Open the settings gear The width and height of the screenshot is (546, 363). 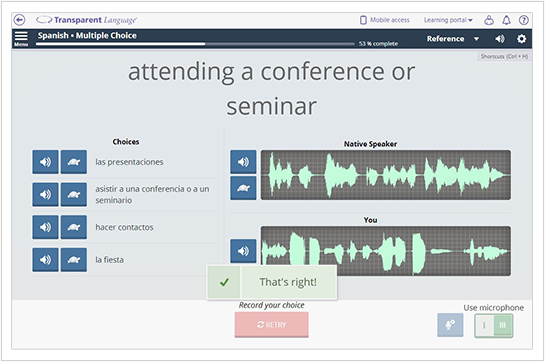(521, 39)
